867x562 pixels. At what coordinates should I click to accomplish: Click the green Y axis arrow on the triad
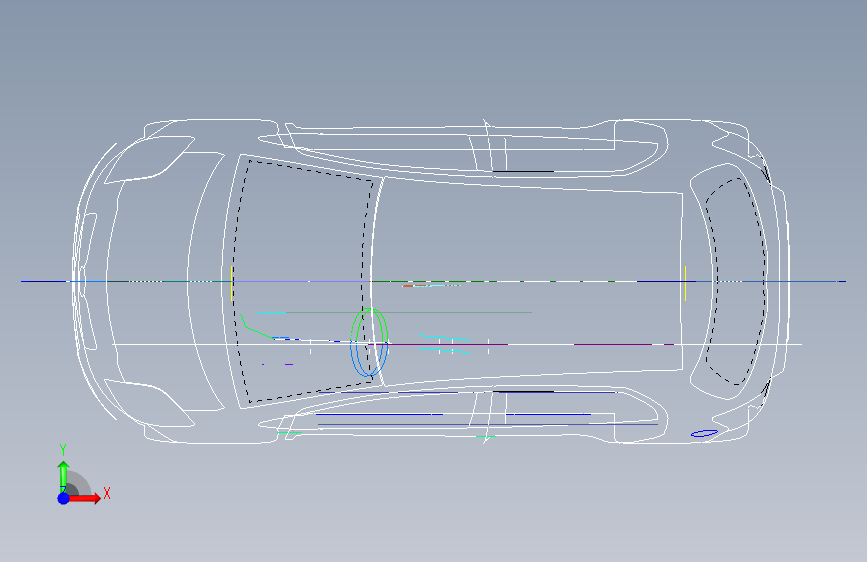coord(63,477)
